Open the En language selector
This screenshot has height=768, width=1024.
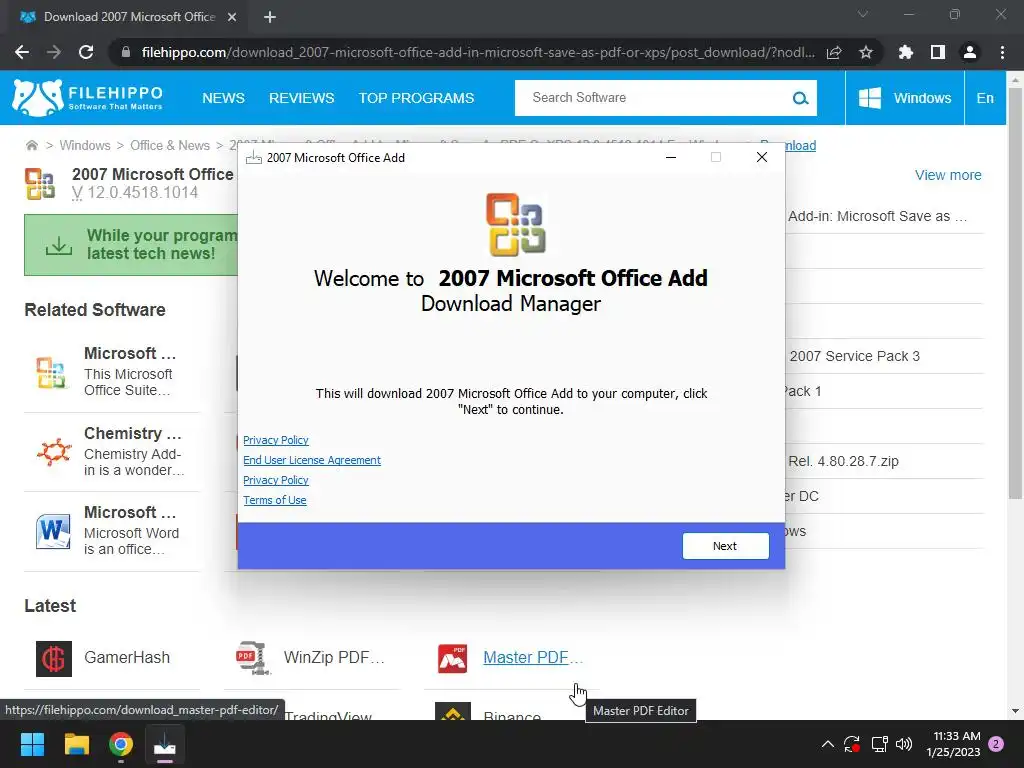pyautogui.click(x=985, y=98)
